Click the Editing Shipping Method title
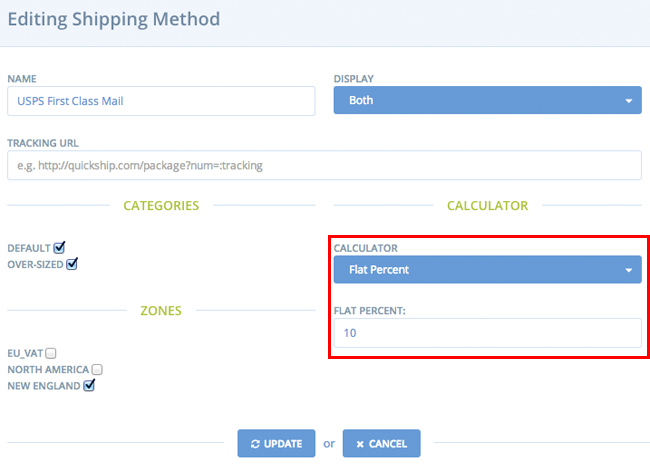This screenshot has height=471, width=650. 114,19
